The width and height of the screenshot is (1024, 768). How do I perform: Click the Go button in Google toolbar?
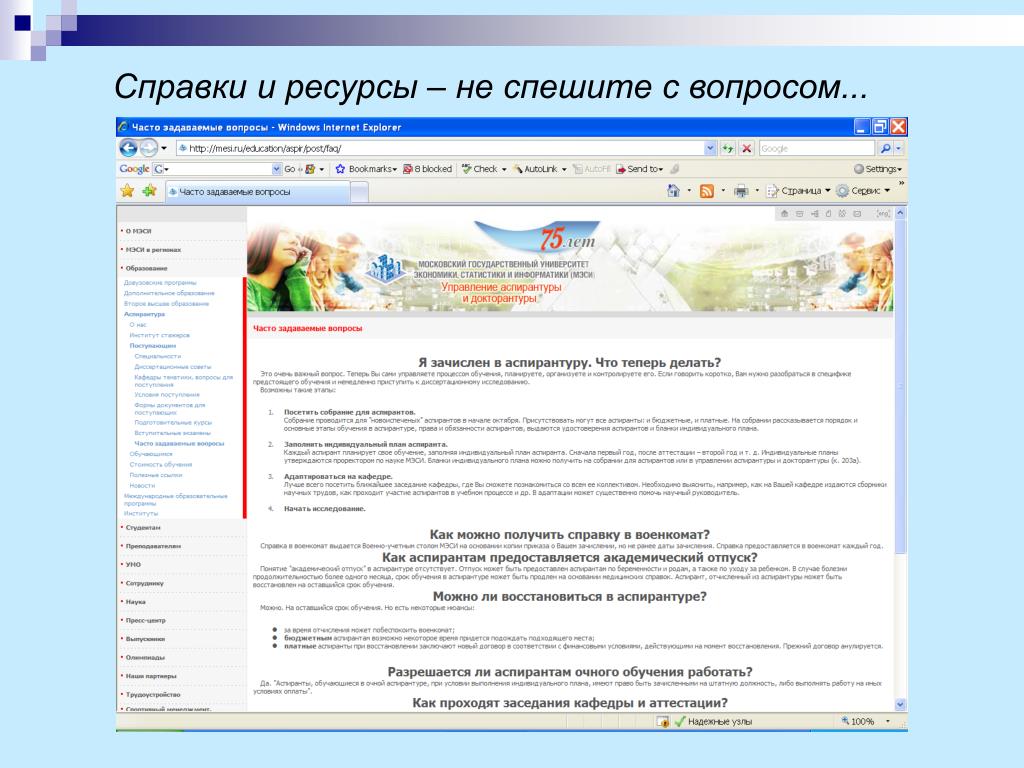click(x=290, y=169)
